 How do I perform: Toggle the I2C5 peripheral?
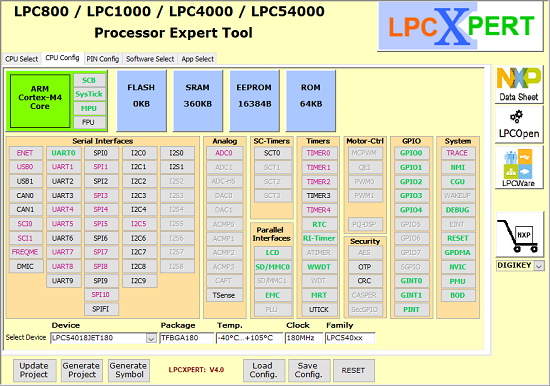139,224
